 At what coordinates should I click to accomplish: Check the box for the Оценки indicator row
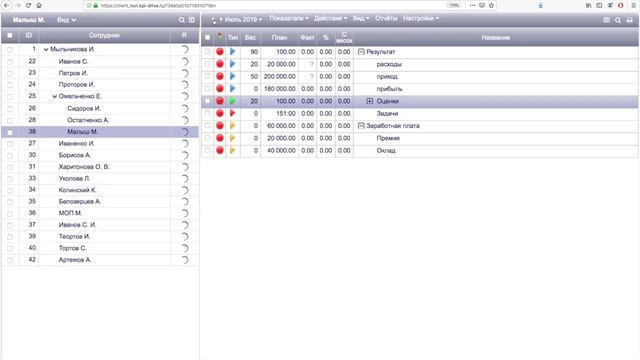(207, 101)
